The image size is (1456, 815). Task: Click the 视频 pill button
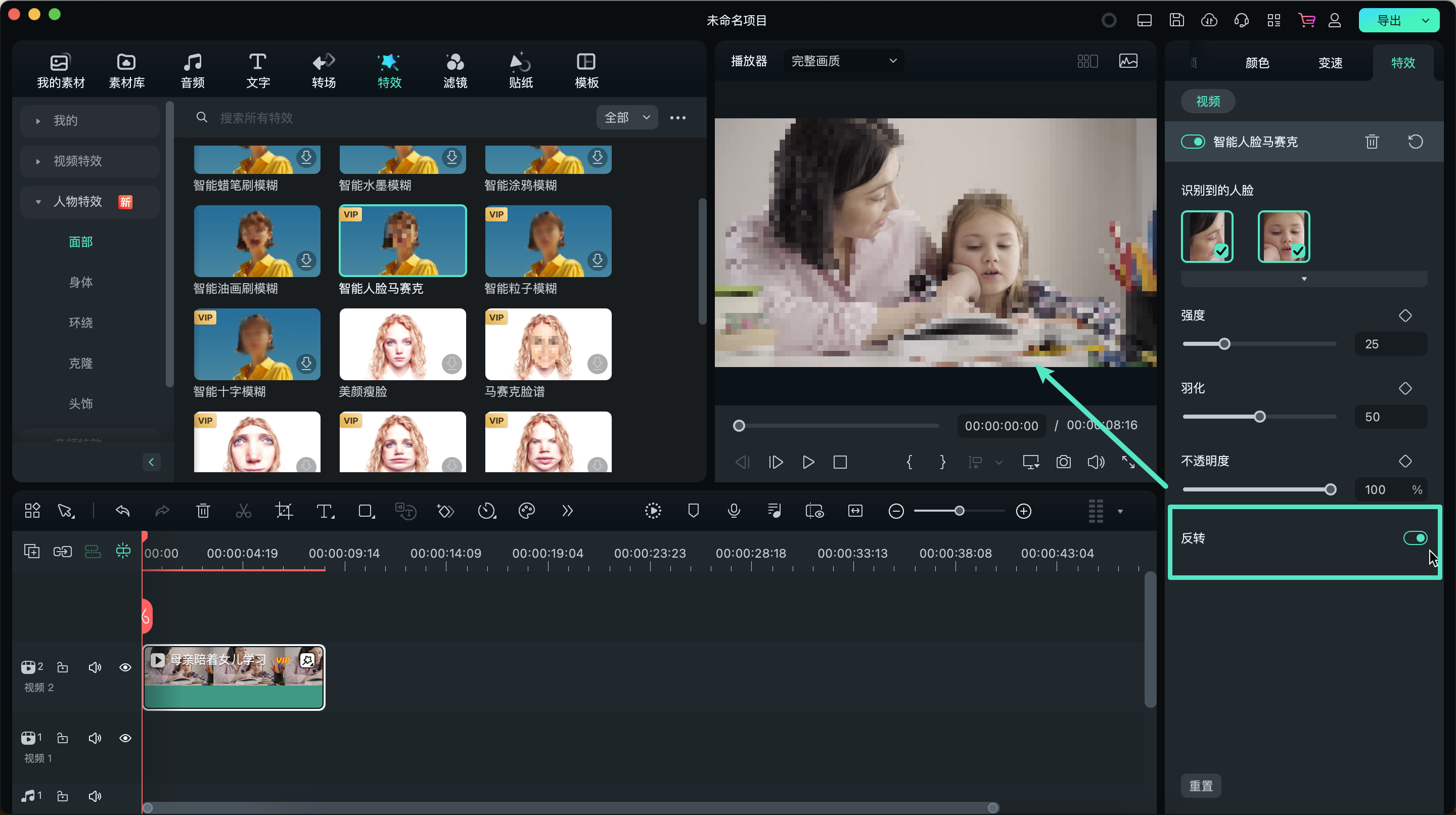tap(1208, 101)
